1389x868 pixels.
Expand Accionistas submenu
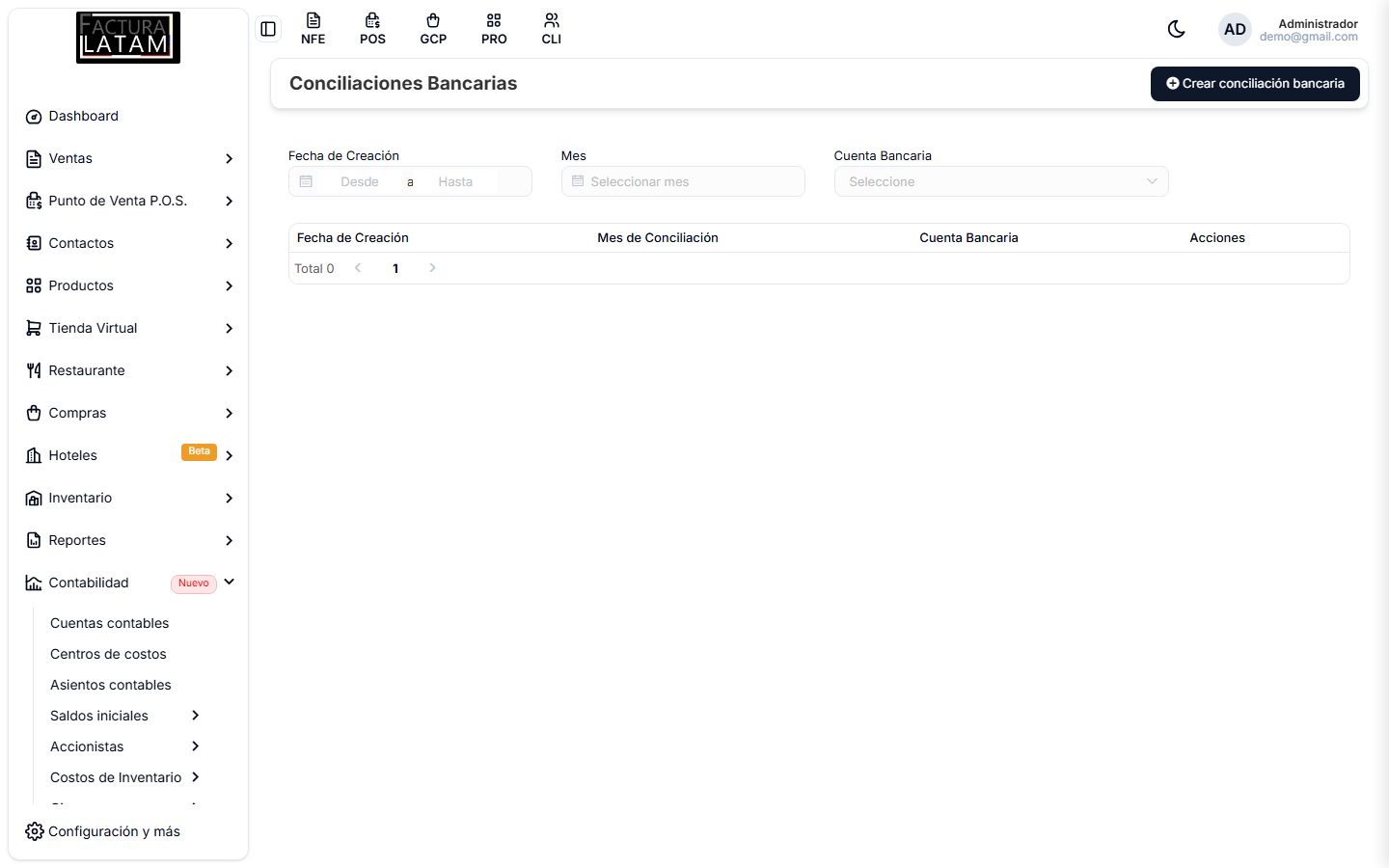tap(125, 746)
